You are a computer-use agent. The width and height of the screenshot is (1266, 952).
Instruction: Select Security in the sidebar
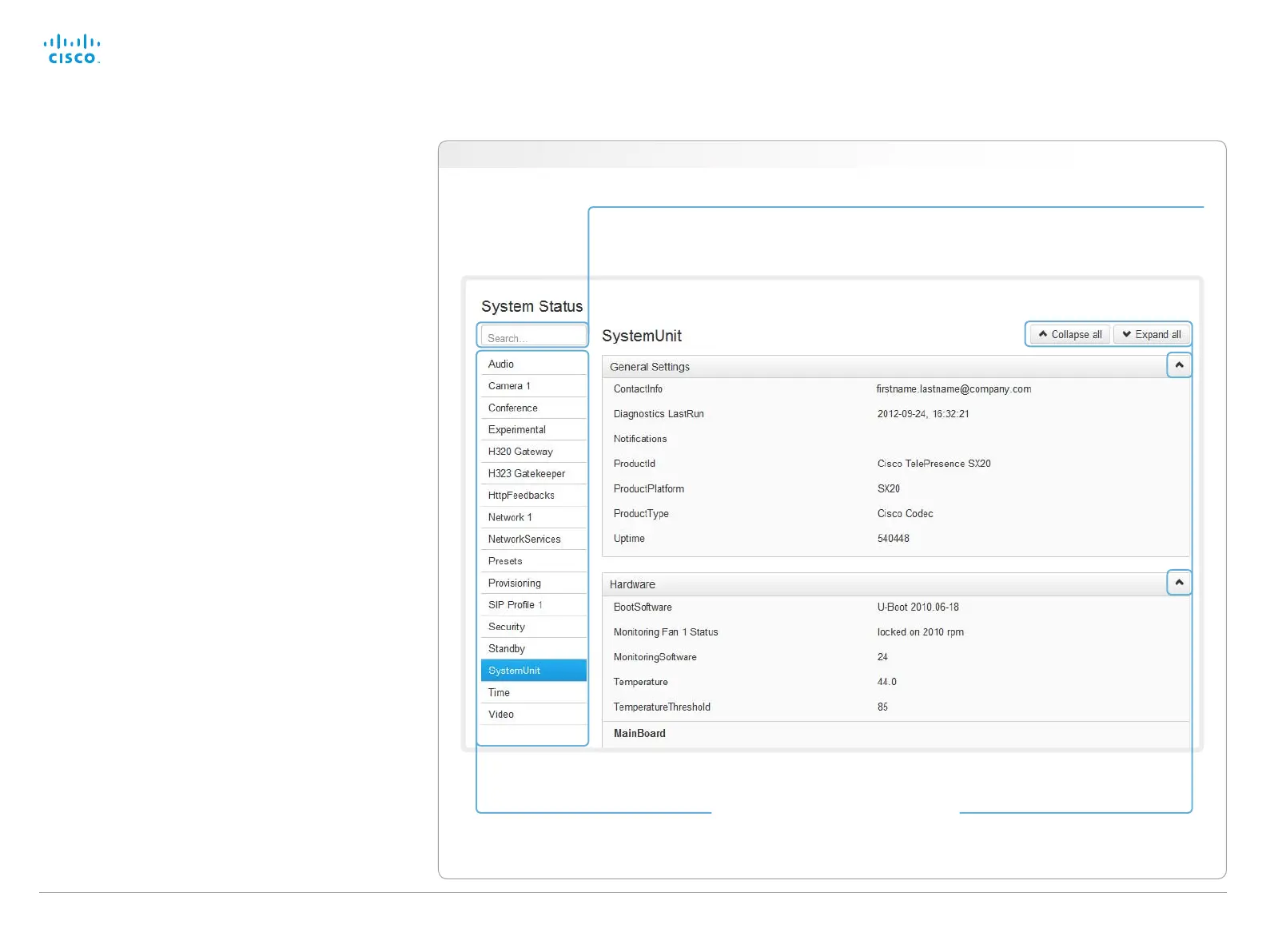[x=533, y=627]
